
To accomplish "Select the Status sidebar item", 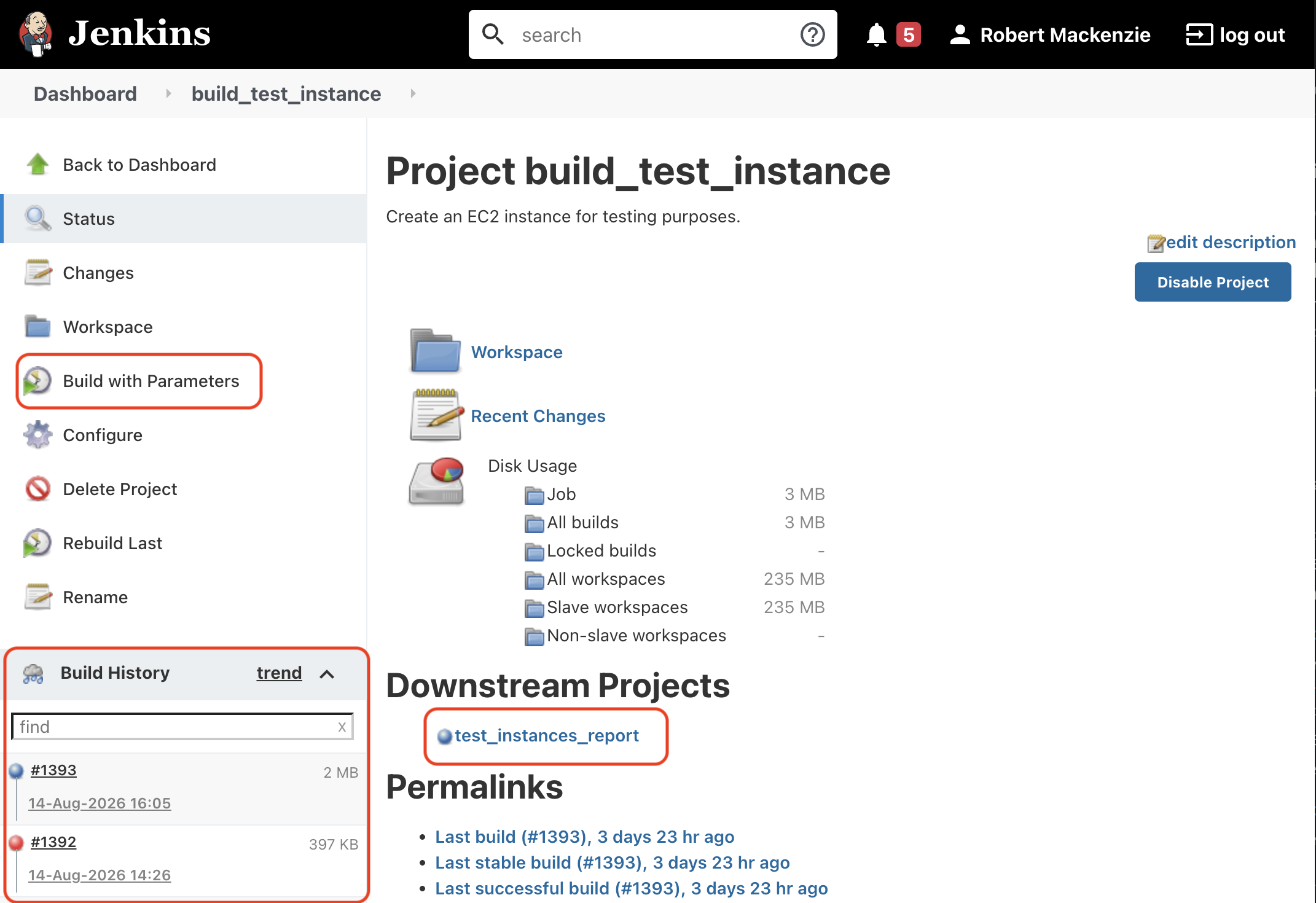I will (x=184, y=219).
